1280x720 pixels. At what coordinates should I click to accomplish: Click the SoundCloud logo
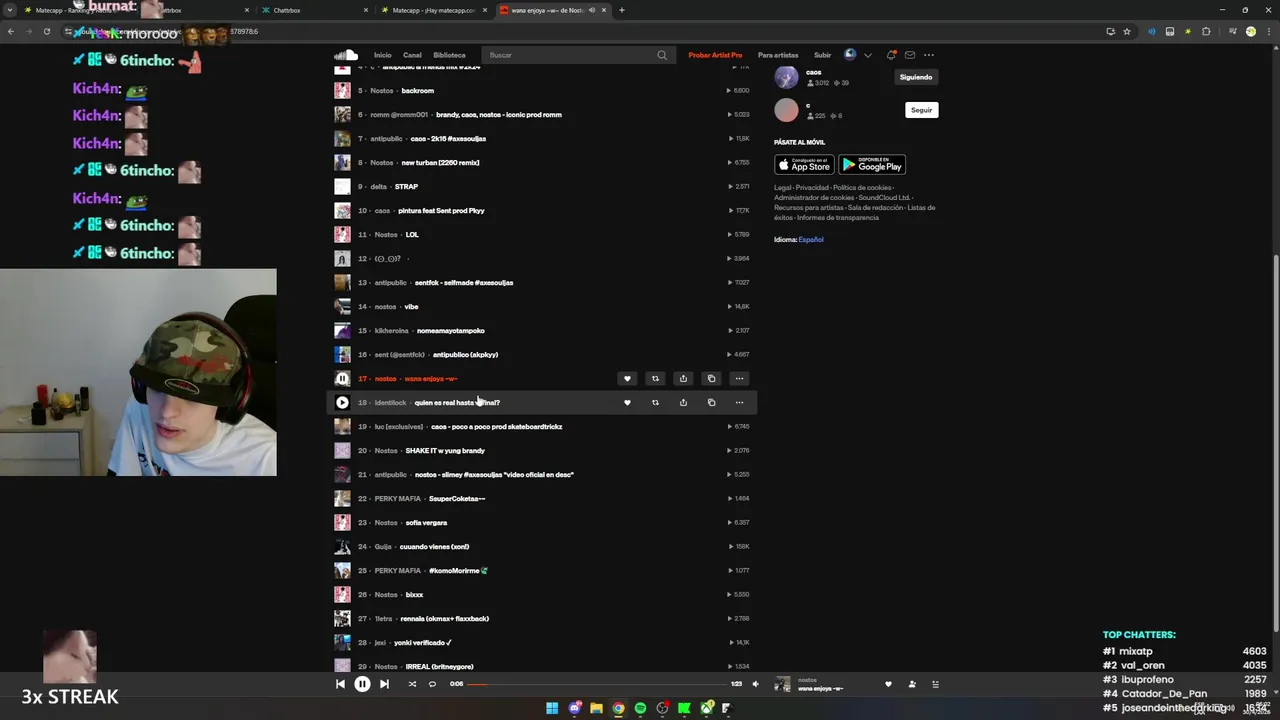[346, 55]
